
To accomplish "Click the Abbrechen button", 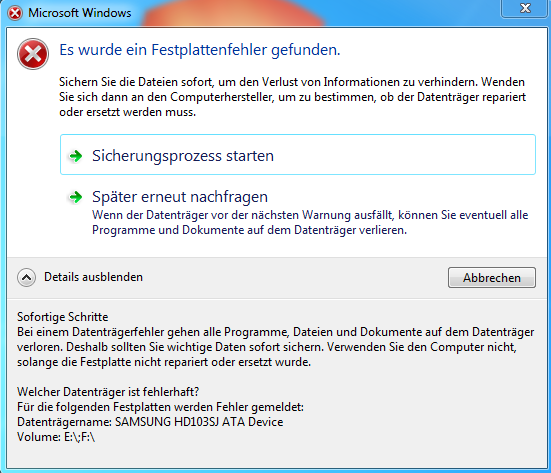I will (x=492, y=278).
